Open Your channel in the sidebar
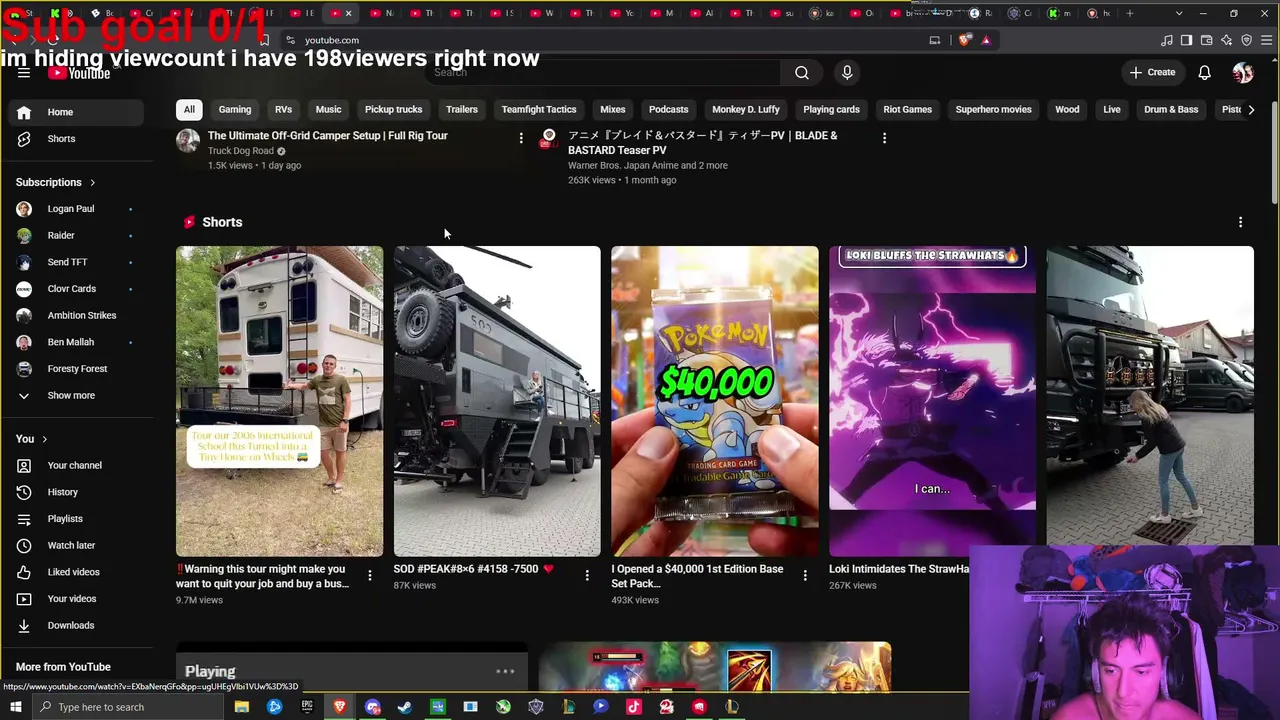Viewport: 1280px width, 720px height. tap(74, 465)
